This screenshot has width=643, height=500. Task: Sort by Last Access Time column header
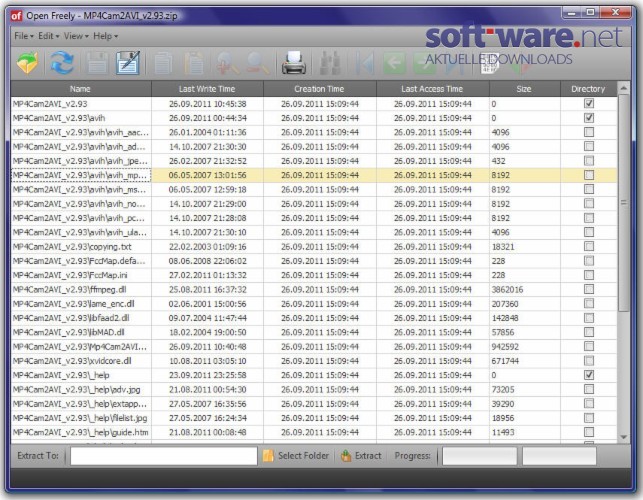click(x=432, y=89)
